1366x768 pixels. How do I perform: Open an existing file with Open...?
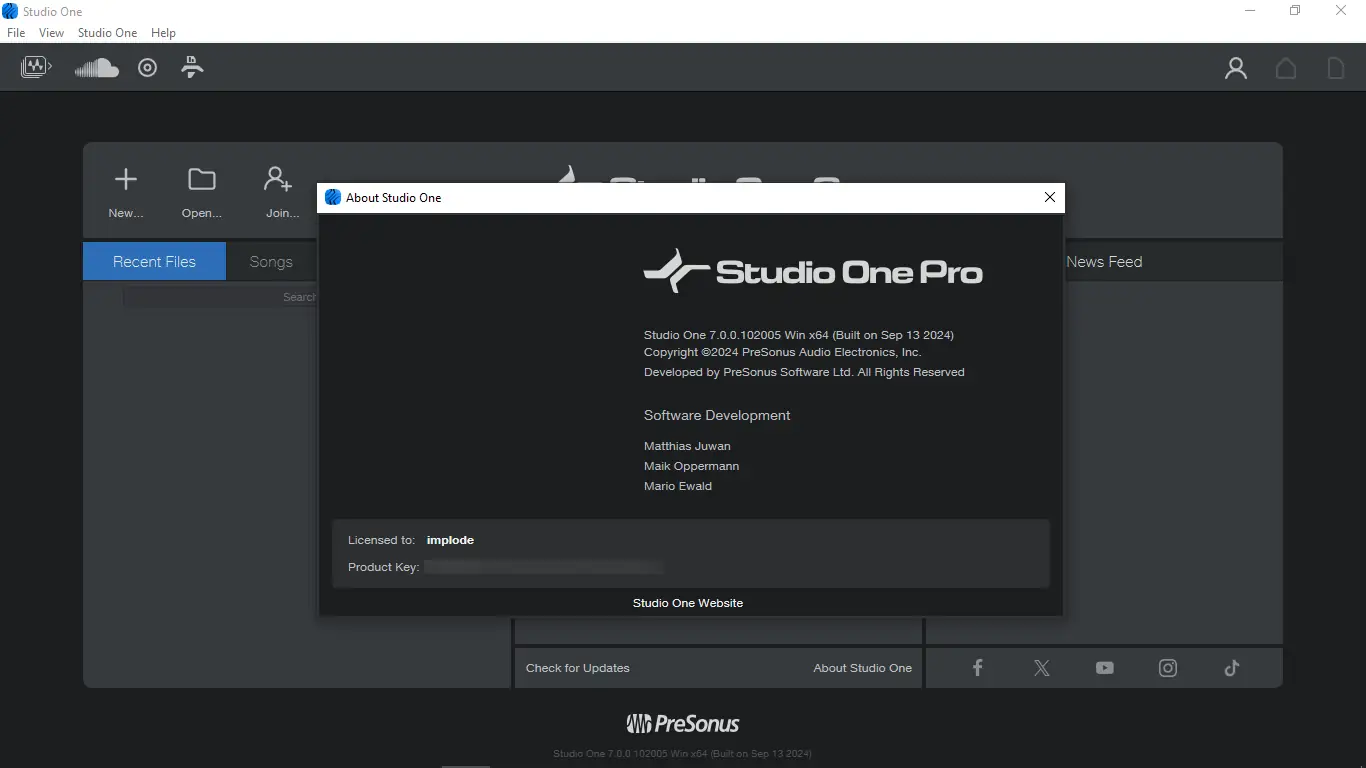point(202,193)
